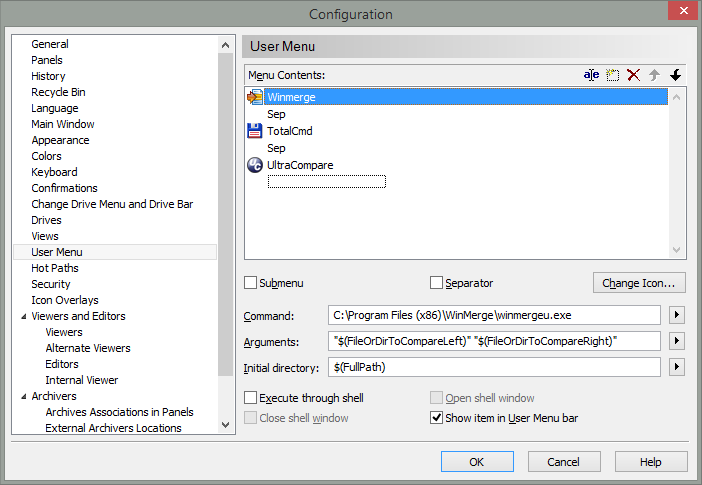Select the Recycle Bin category
This screenshot has width=702, height=485.
coord(58,92)
